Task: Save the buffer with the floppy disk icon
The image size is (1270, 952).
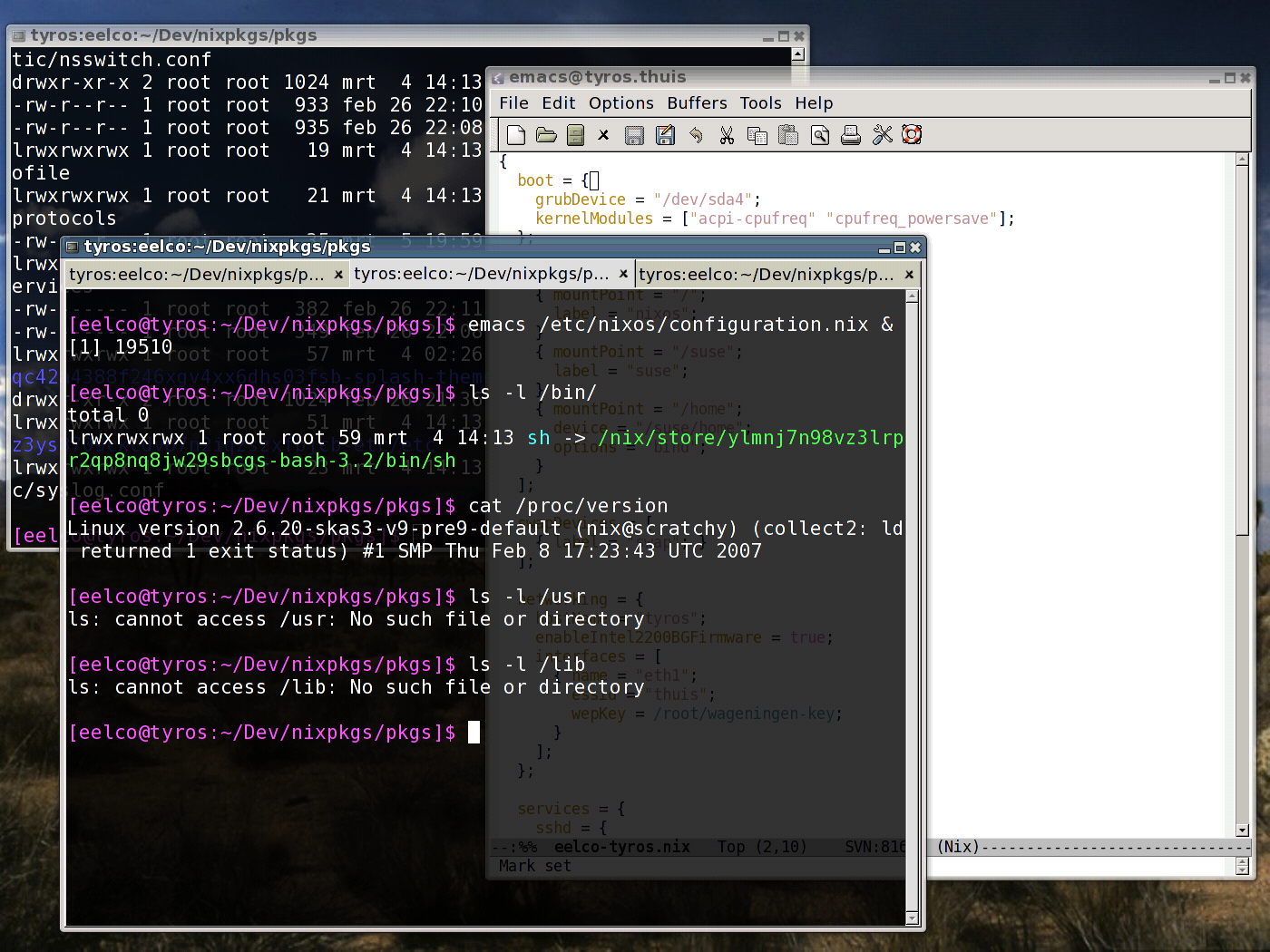Action: (x=634, y=135)
